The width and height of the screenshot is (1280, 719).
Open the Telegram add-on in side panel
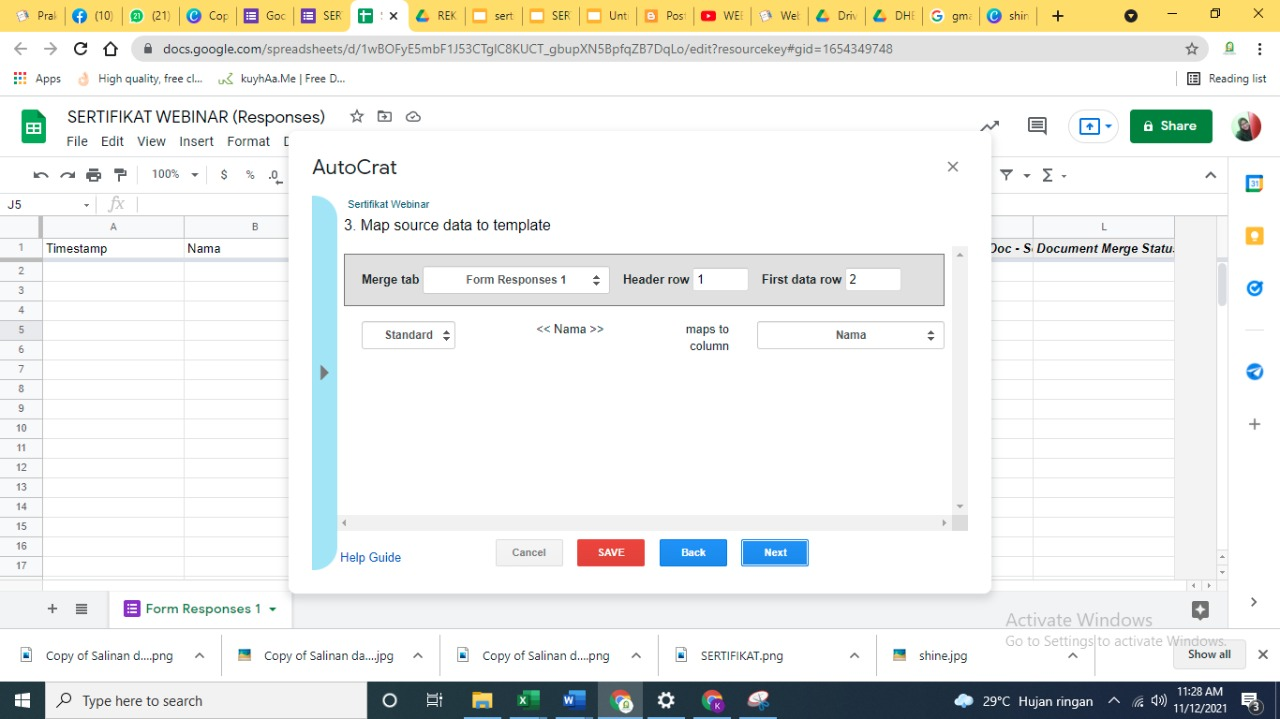pos(1254,371)
